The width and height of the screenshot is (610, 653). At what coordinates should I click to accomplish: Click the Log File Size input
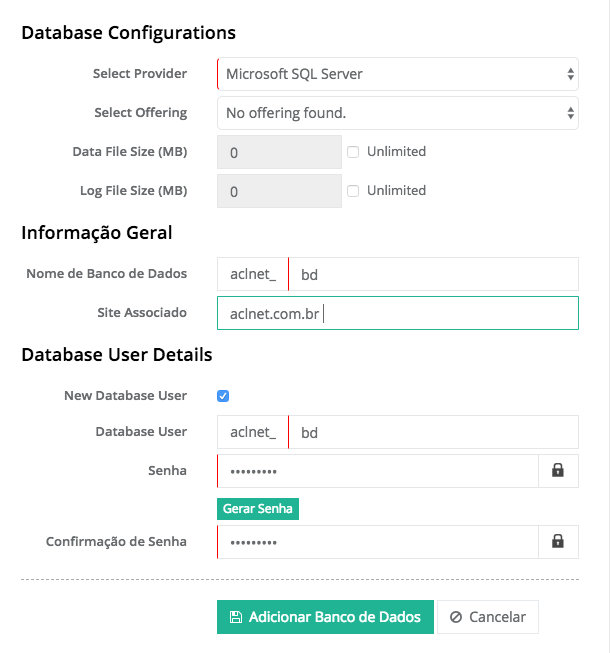(x=279, y=191)
